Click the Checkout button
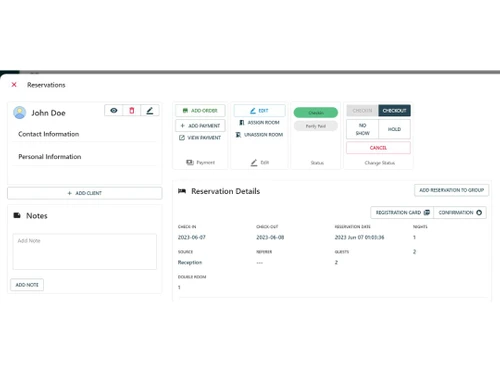Viewport: 500px width, 375px height. point(394,110)
